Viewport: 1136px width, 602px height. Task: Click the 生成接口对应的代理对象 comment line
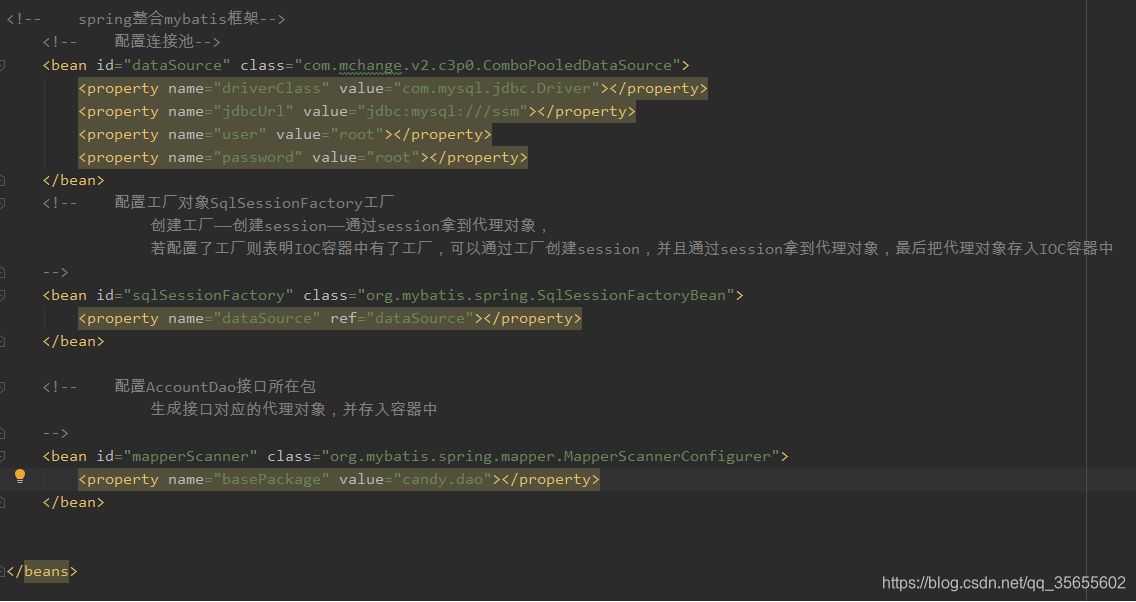click(293, 410)
